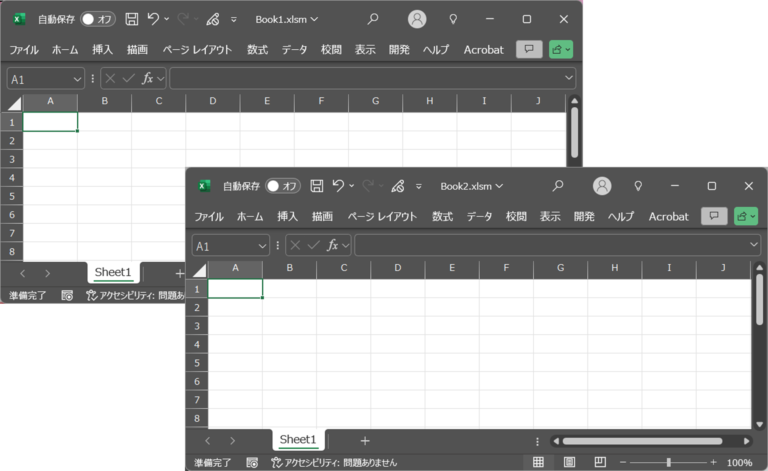The height and width of the screenshot is (471, 768).
Task: Click the 100% zoom level in status bar
Action: (x=739, y=463)
